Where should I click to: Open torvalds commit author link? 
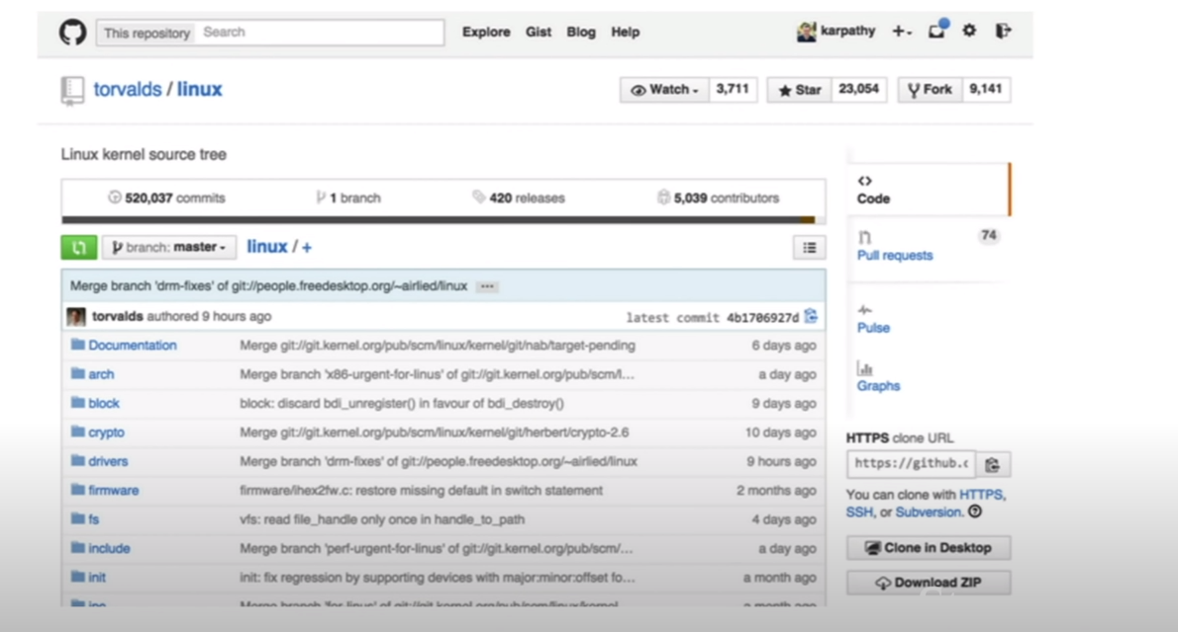[x=117, y=316]
